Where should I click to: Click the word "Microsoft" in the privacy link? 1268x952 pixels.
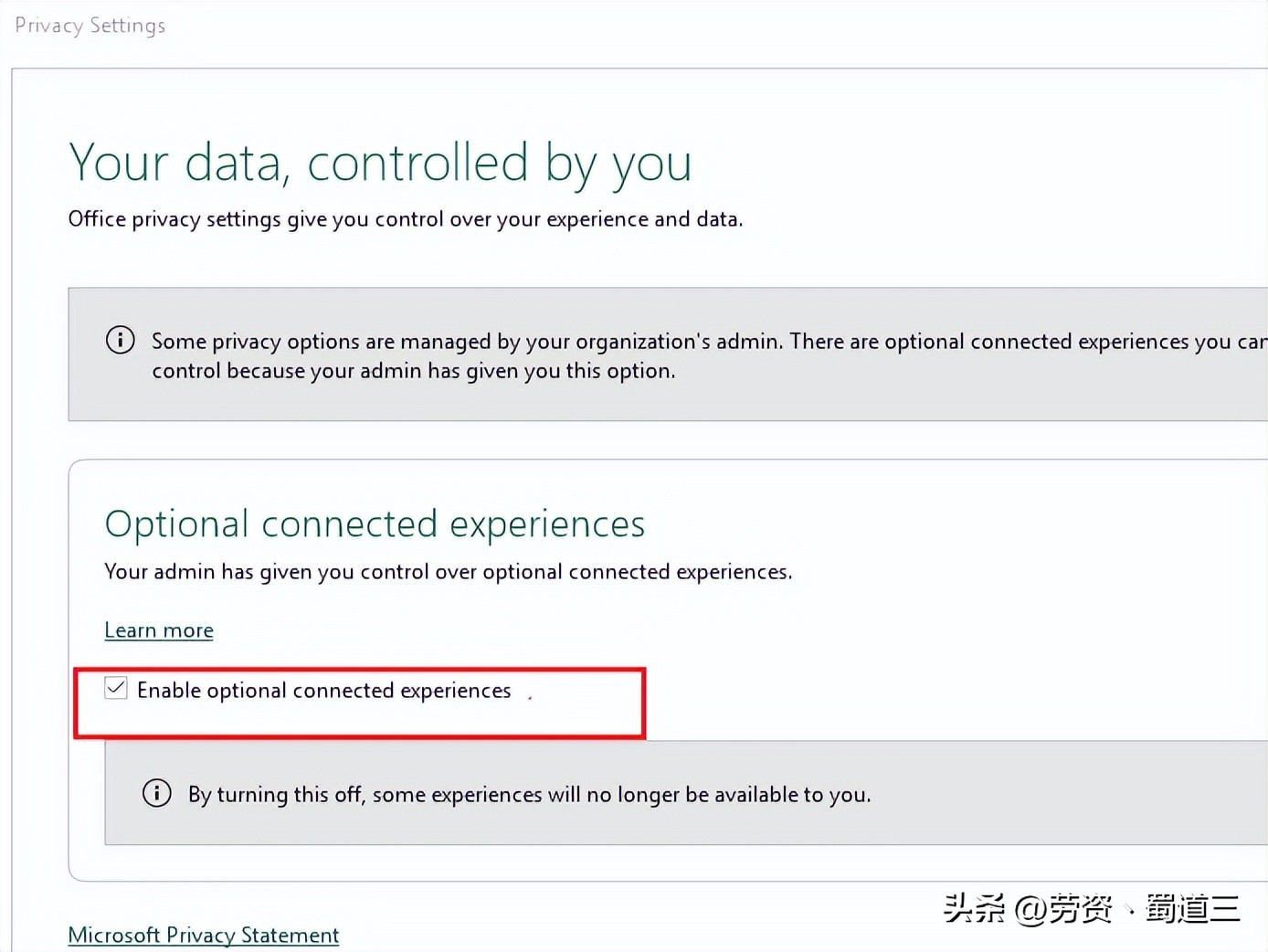114,935
